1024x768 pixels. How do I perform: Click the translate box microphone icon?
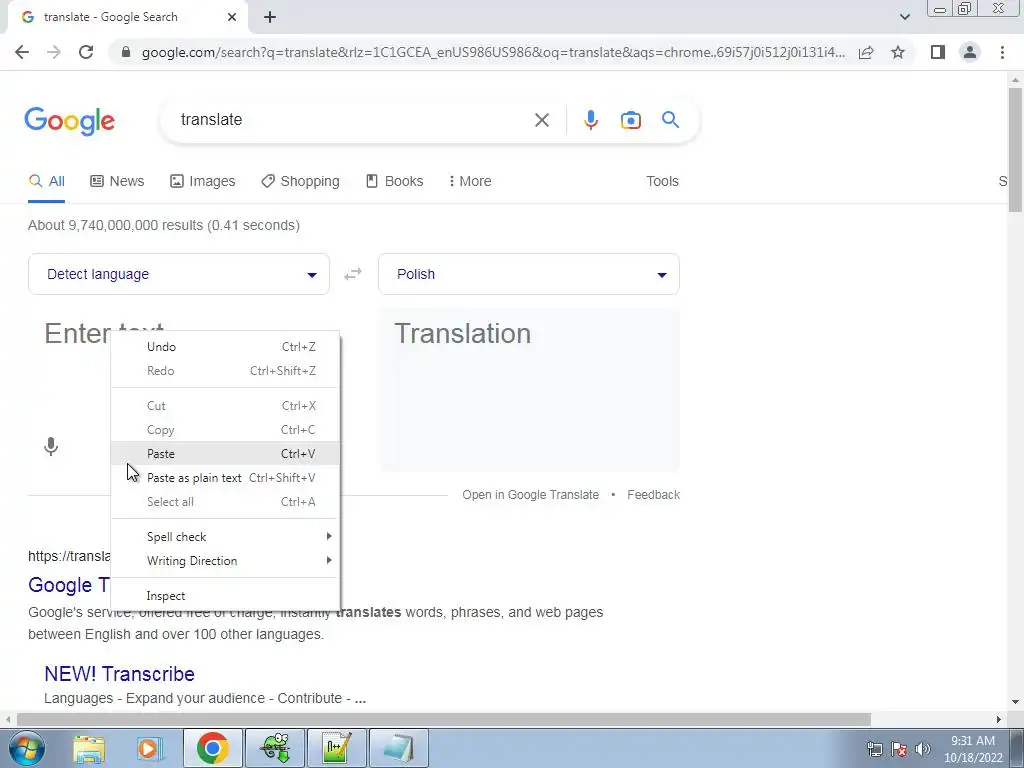[50, 446]
